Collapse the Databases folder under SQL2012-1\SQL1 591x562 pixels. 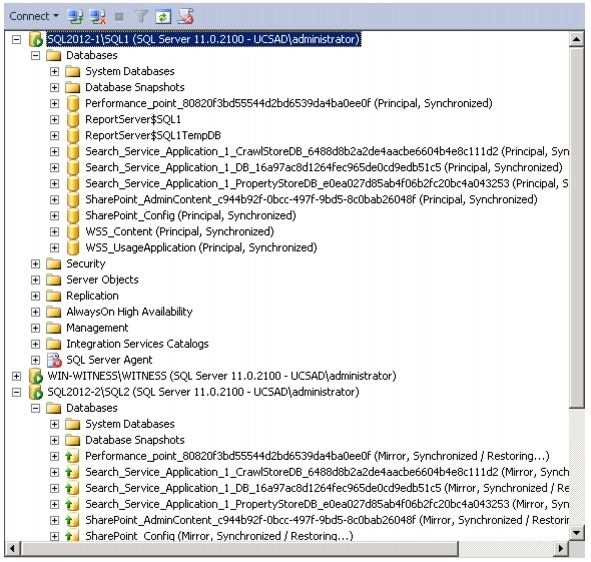pos(35,55)
